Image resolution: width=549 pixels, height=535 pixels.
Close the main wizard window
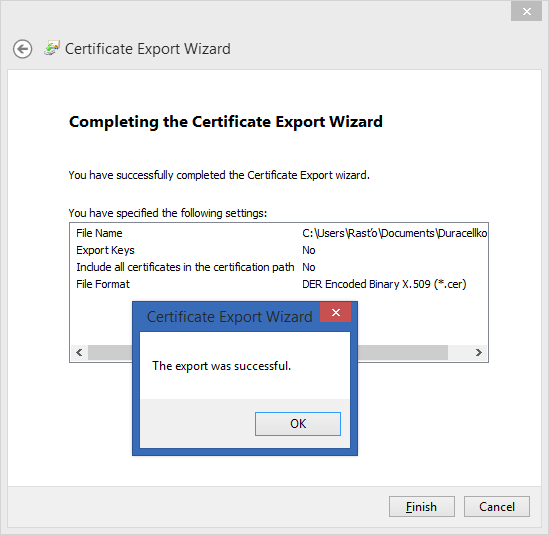(526, 12)
